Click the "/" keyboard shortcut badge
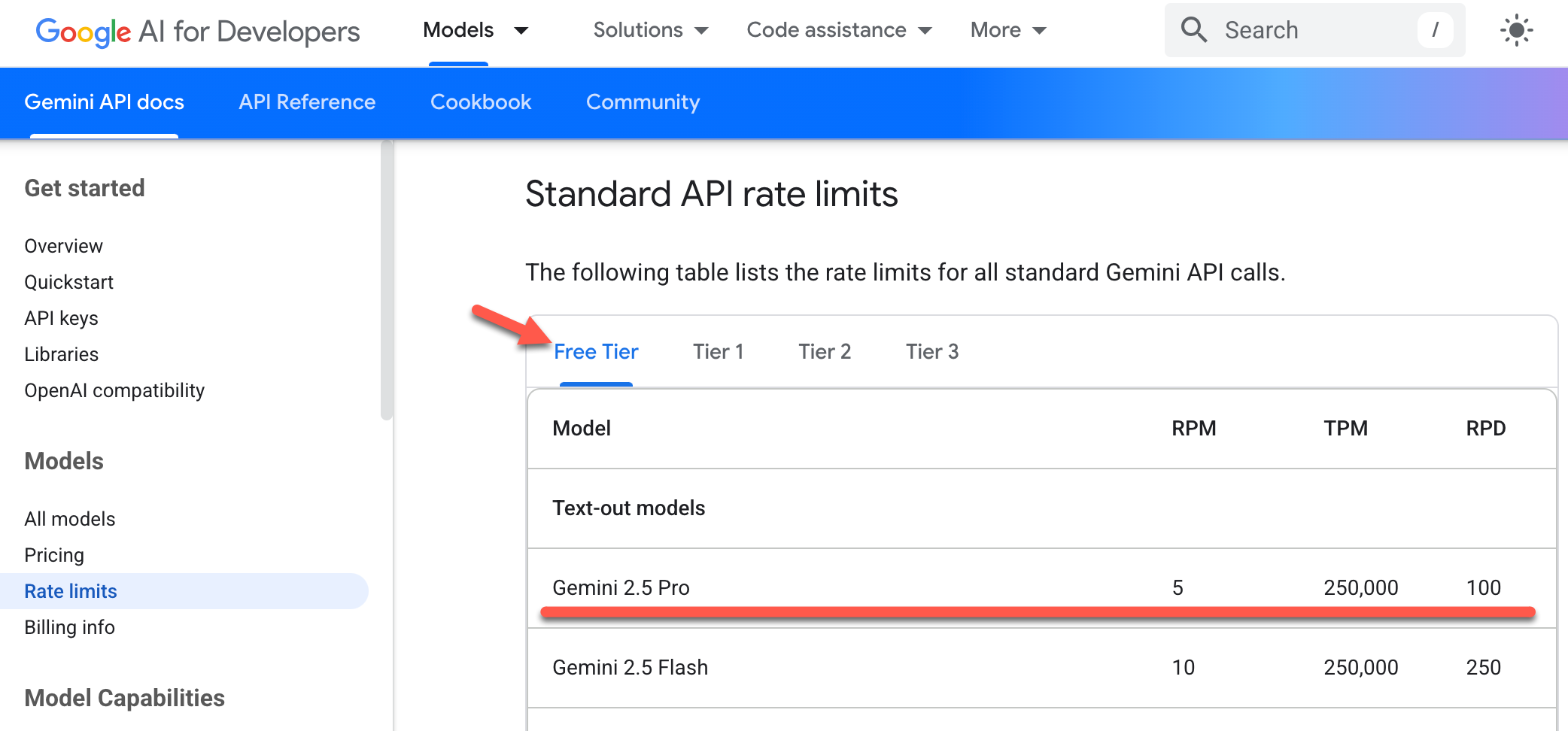1568x731 pixels. 1436,30
